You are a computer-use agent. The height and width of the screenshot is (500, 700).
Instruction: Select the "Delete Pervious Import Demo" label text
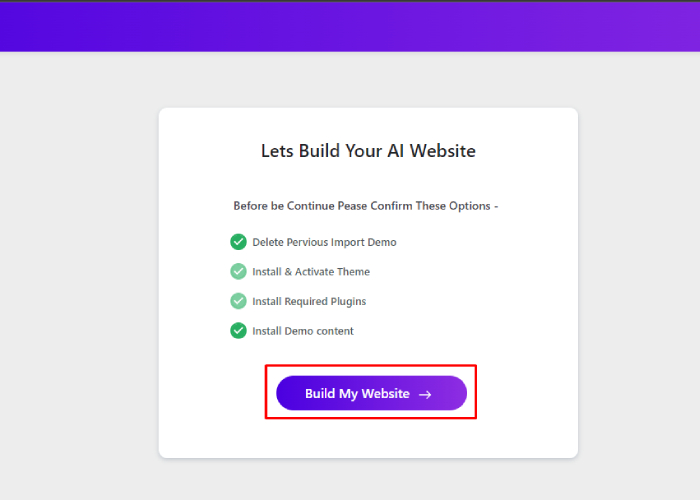[324, 242]
